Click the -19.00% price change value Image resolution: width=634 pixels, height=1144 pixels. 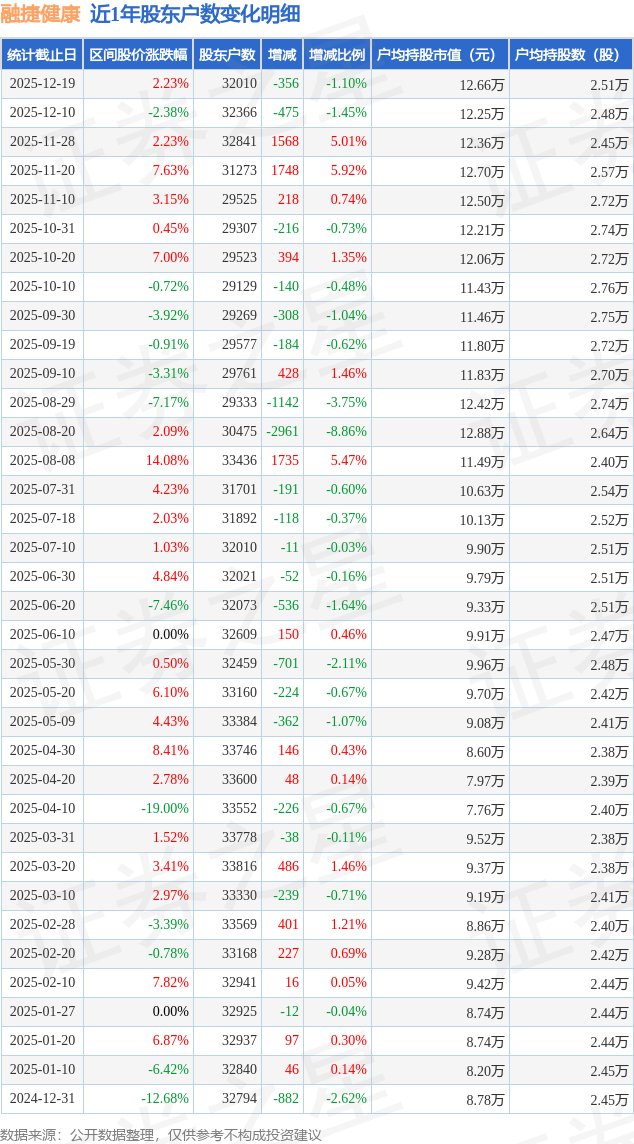tap(165, 809)
